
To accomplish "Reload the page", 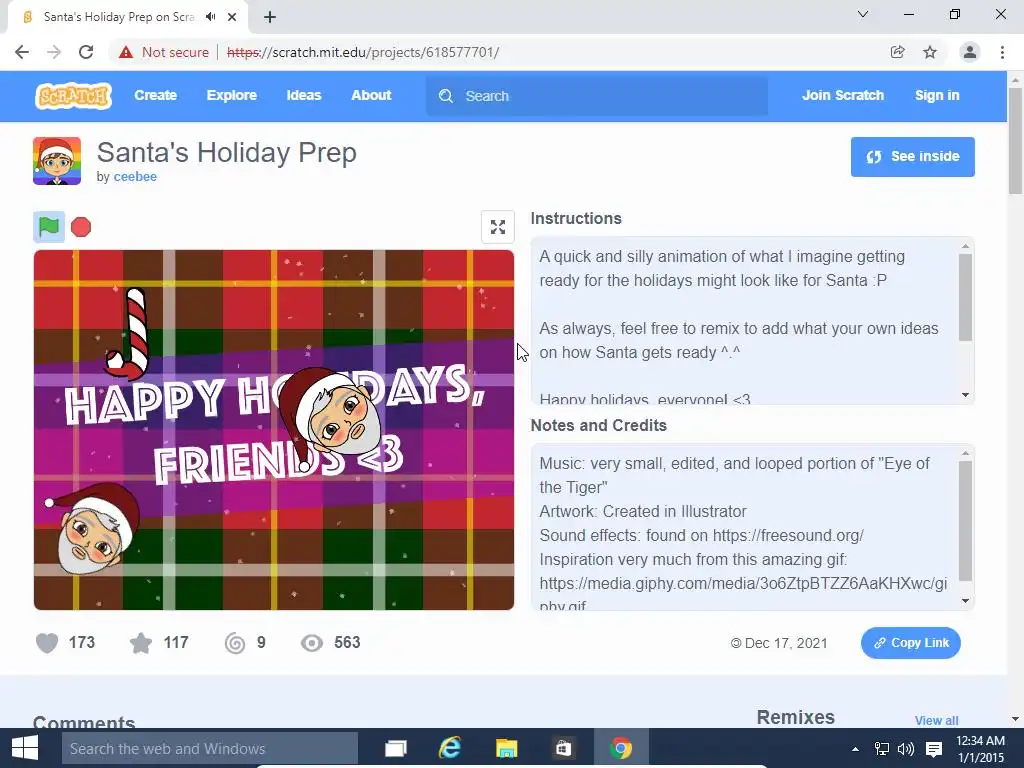I will point(86,52).
